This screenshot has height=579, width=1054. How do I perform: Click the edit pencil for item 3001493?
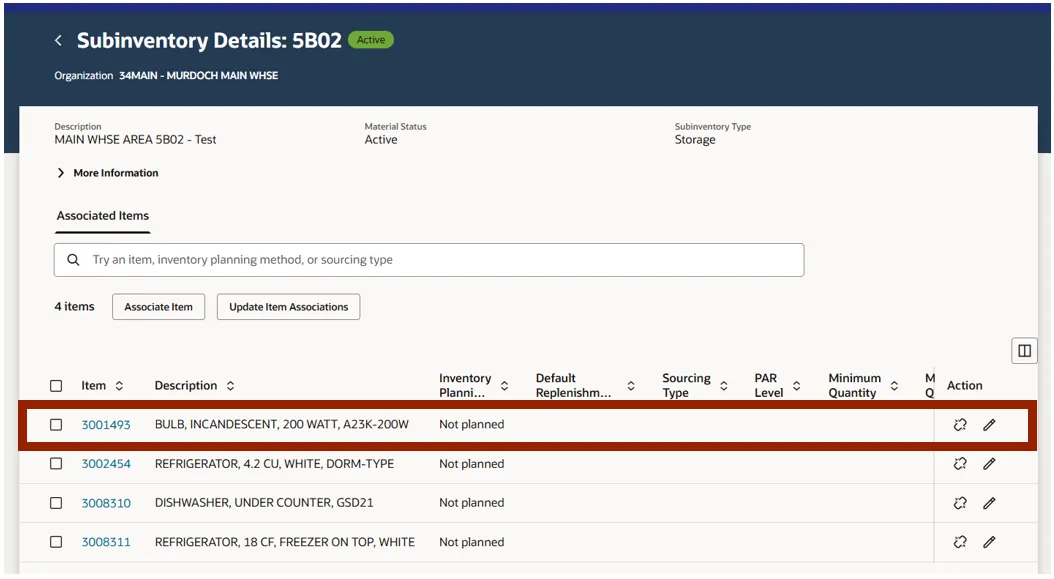989,425
